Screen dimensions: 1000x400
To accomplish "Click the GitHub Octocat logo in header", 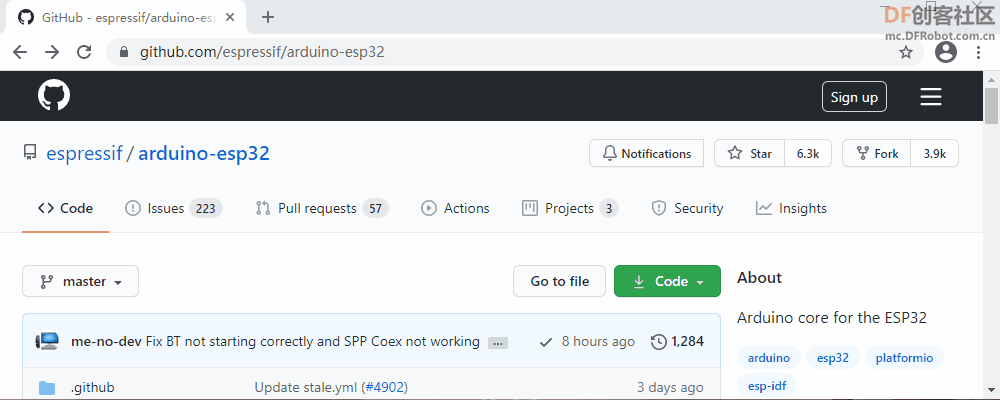I will (x=54, y=96).
